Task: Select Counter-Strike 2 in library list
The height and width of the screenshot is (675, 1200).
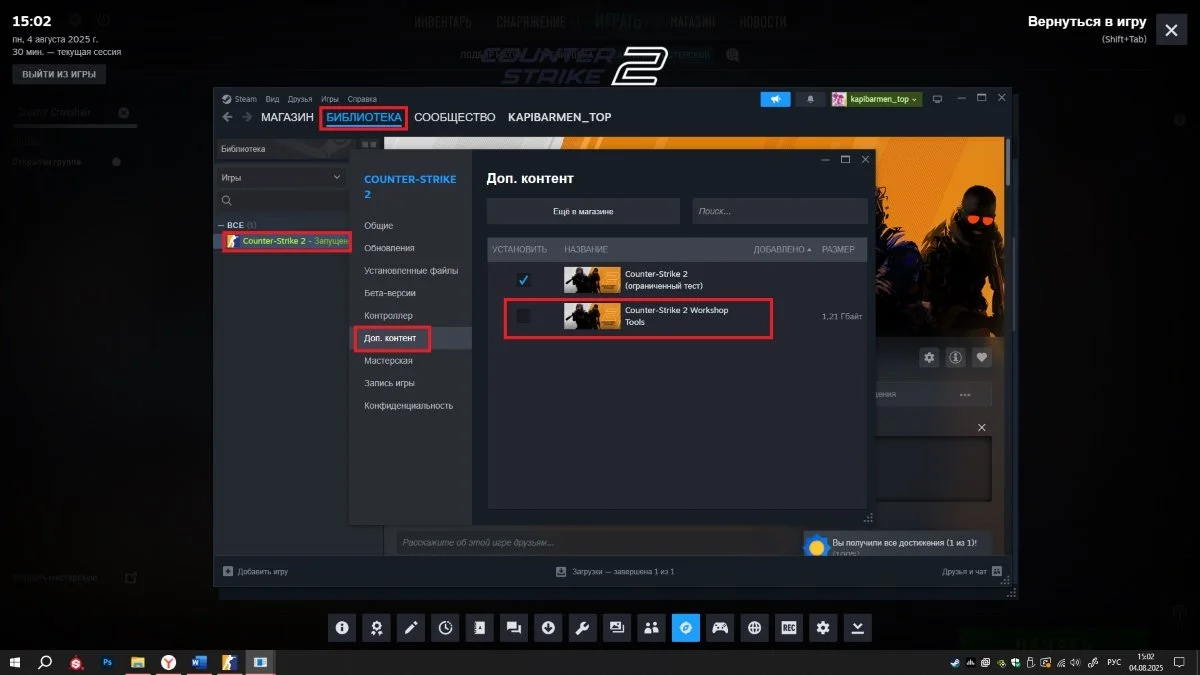Action: point(287,241)
